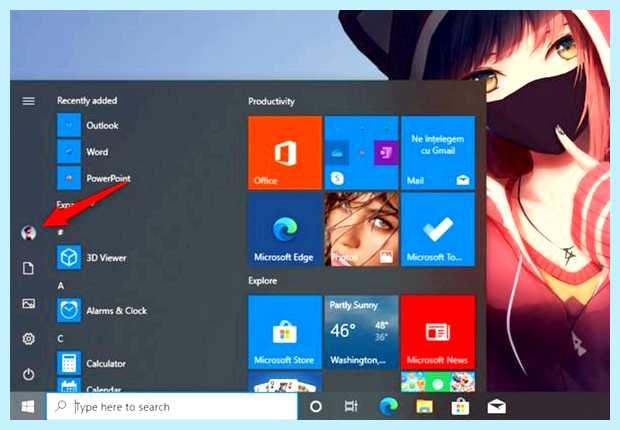Click the Windows Start button

(28, 406)
